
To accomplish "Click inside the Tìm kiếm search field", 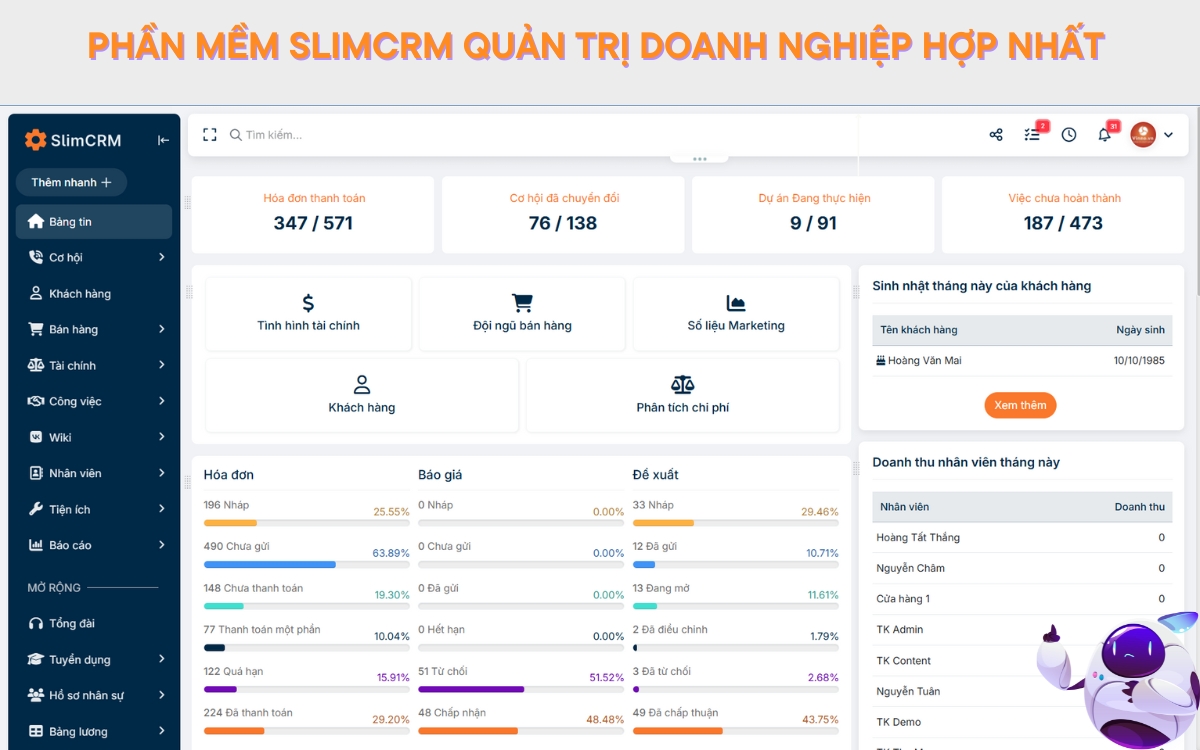I will (290, 134).
